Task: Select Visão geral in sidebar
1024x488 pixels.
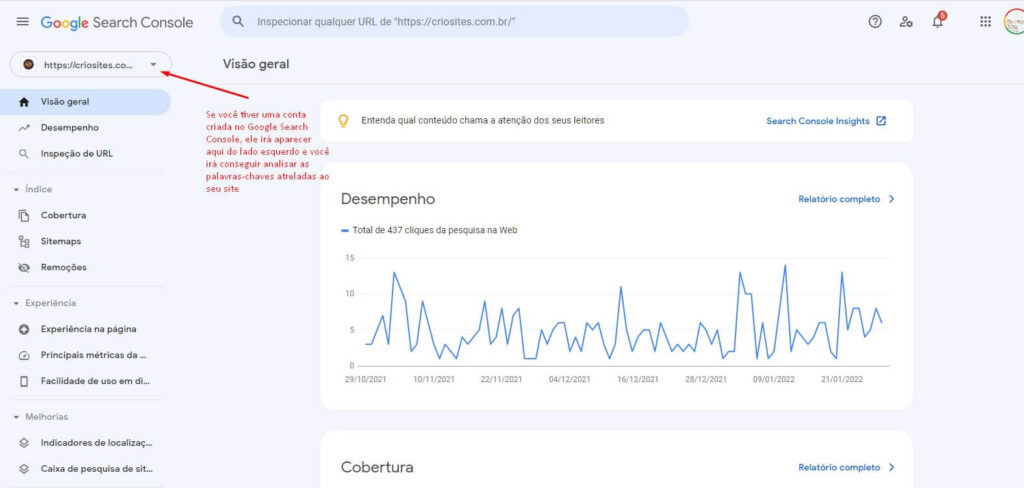Action: (85, 102)
